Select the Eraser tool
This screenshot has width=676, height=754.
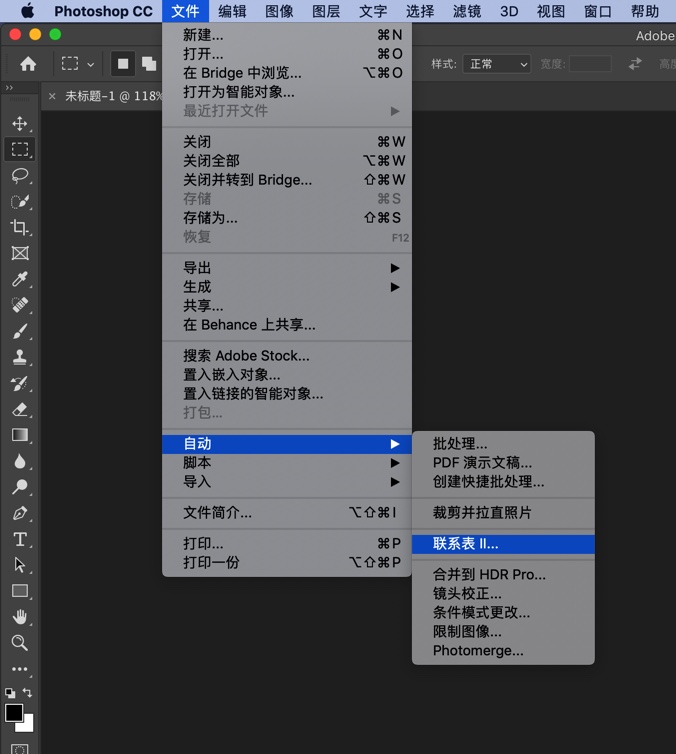19,410
